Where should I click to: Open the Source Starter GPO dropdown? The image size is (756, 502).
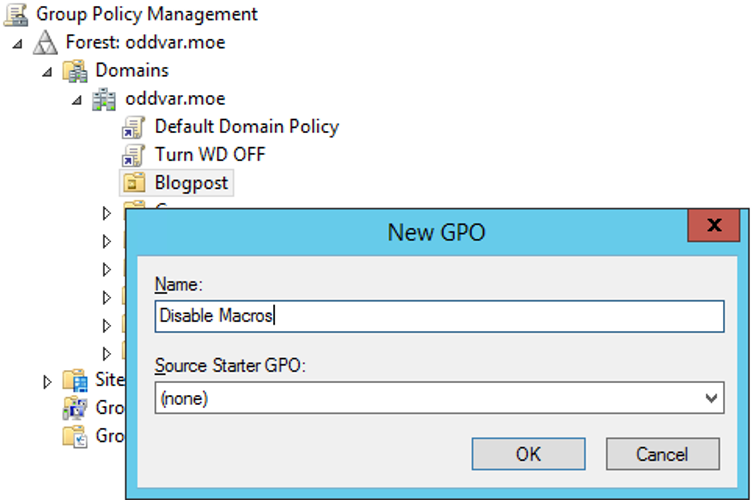(x=711, y=398)
